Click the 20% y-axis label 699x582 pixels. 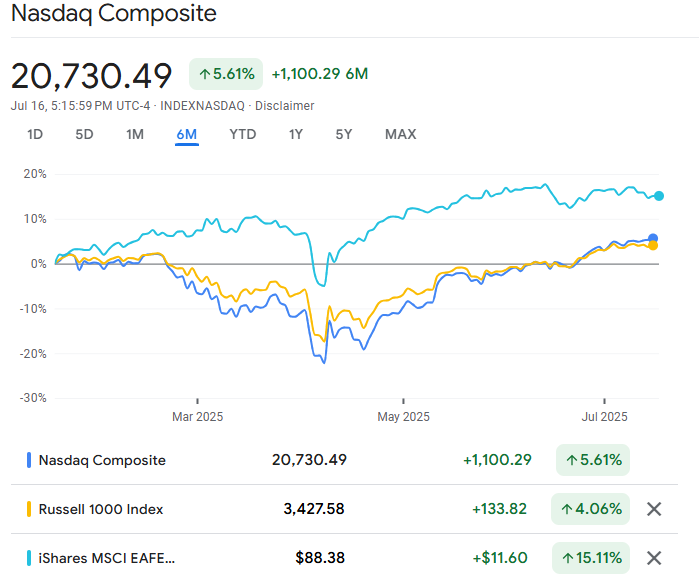tap(35, 174)
